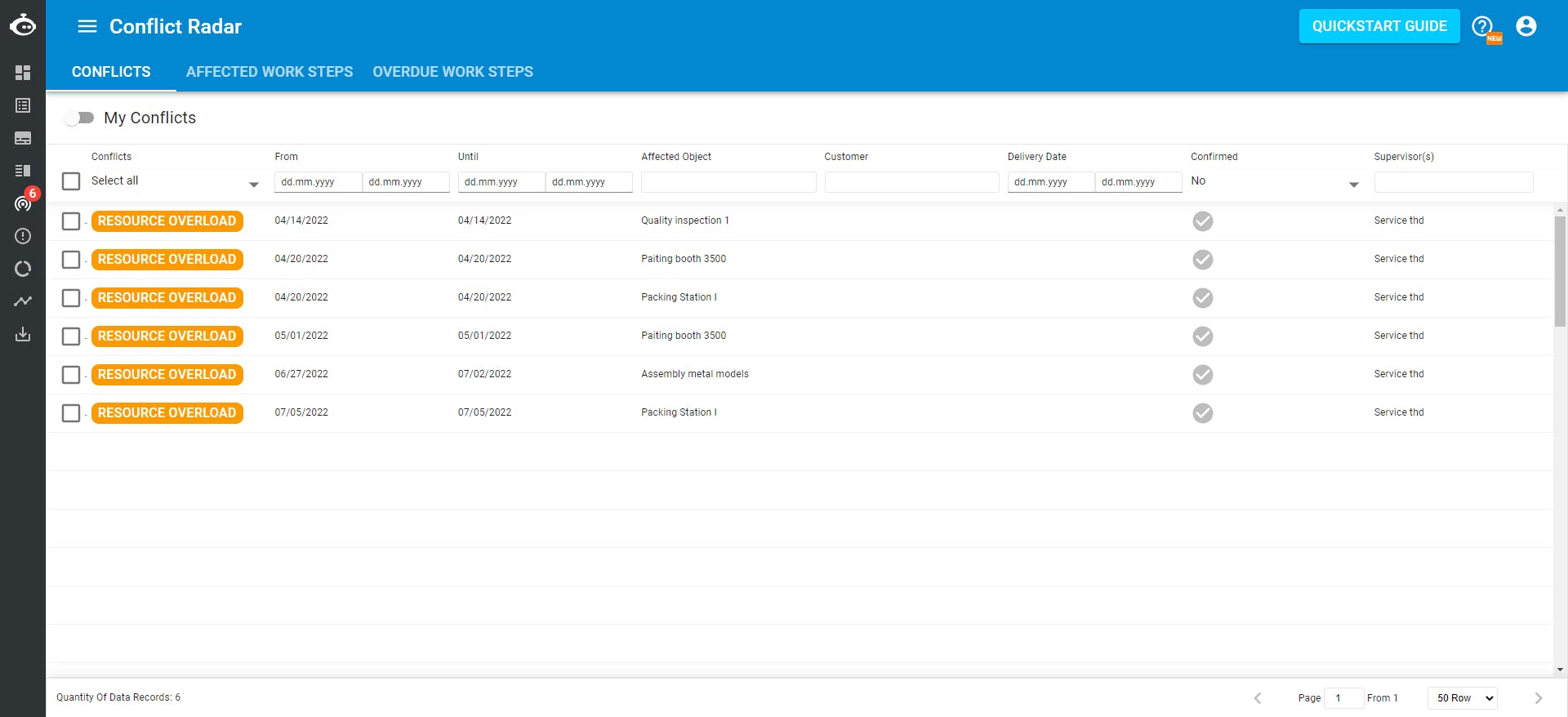Go to next page arrow
1568x717 pixels.
1539,698
